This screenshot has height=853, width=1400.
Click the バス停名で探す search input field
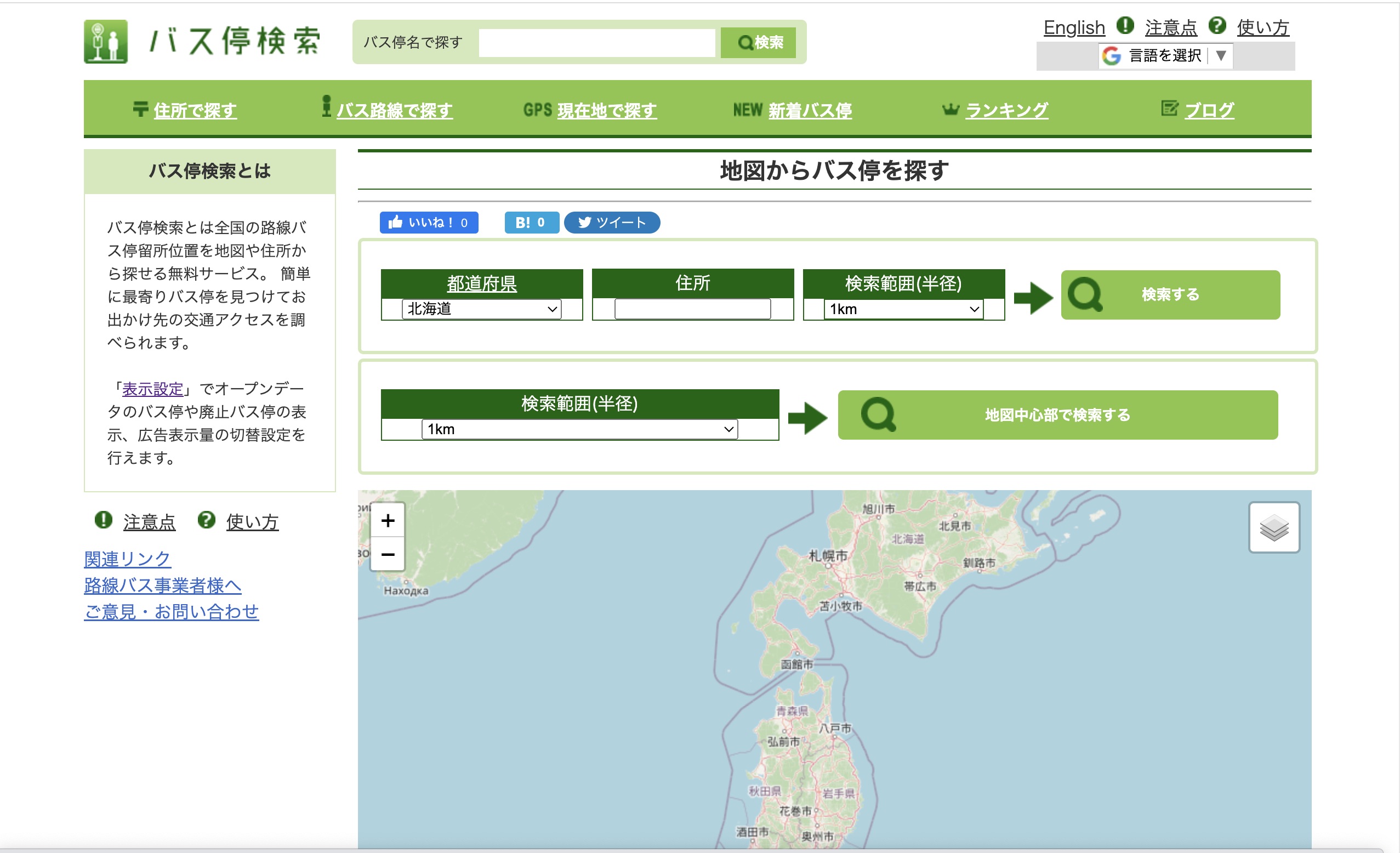(596, 43)
